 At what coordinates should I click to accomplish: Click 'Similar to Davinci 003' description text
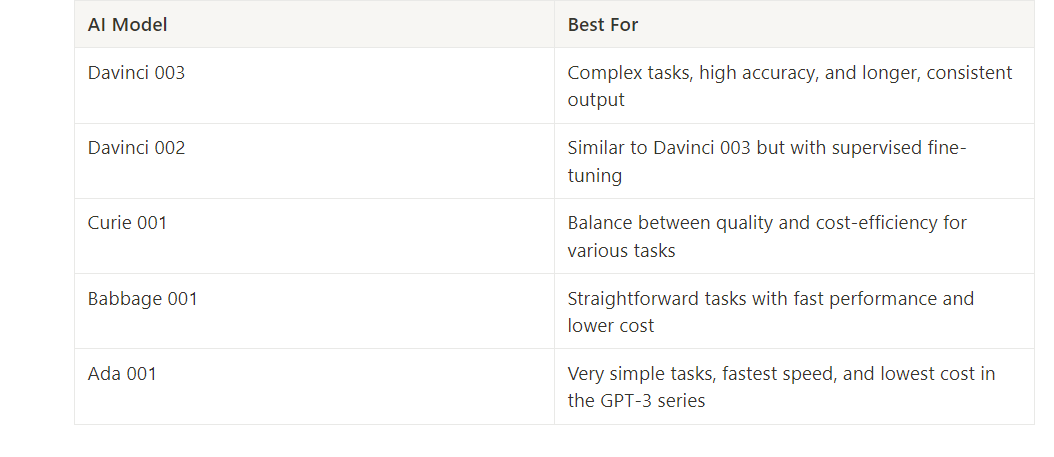656,148
